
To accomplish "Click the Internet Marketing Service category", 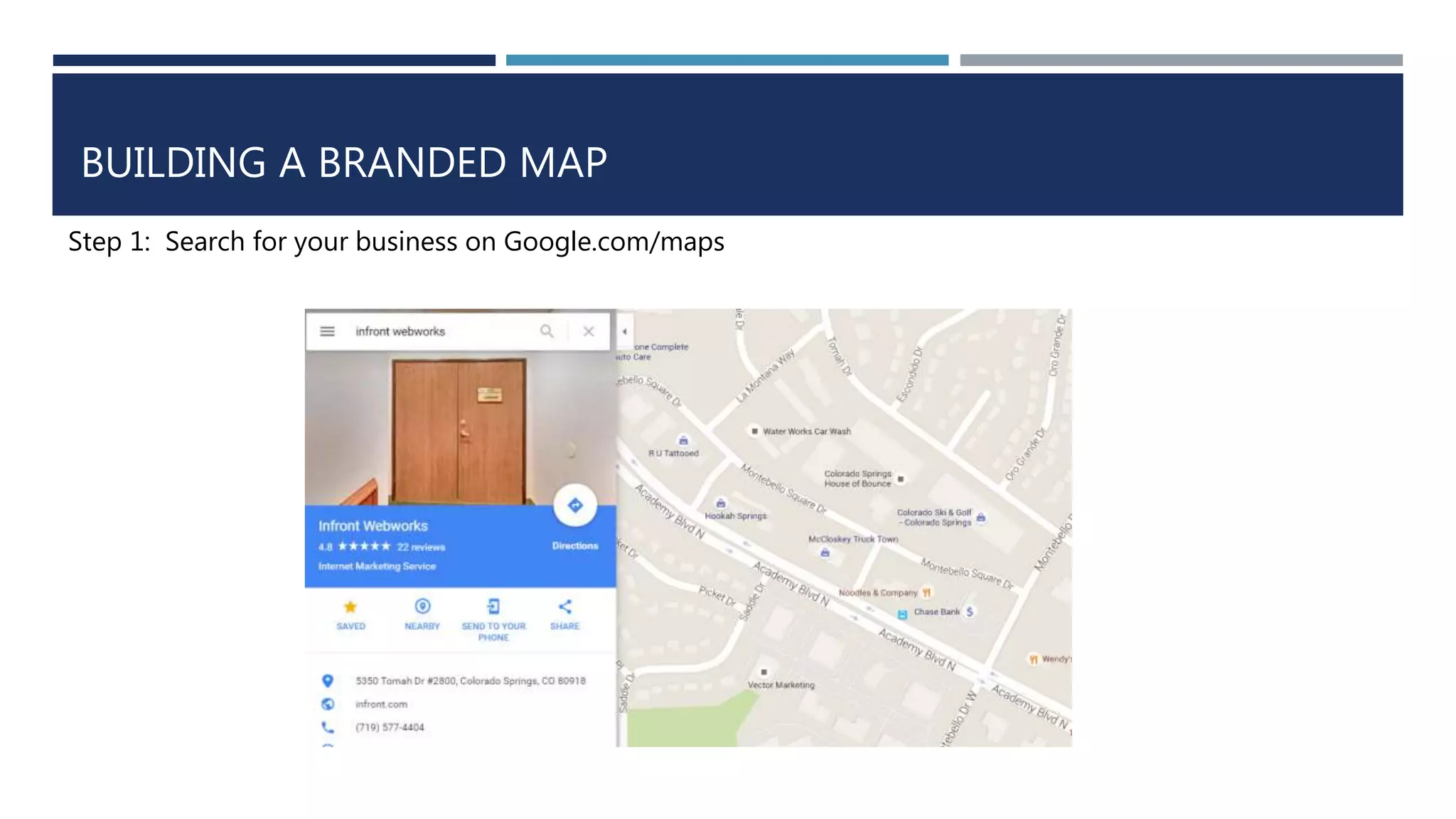I will [x=377, y=567].
